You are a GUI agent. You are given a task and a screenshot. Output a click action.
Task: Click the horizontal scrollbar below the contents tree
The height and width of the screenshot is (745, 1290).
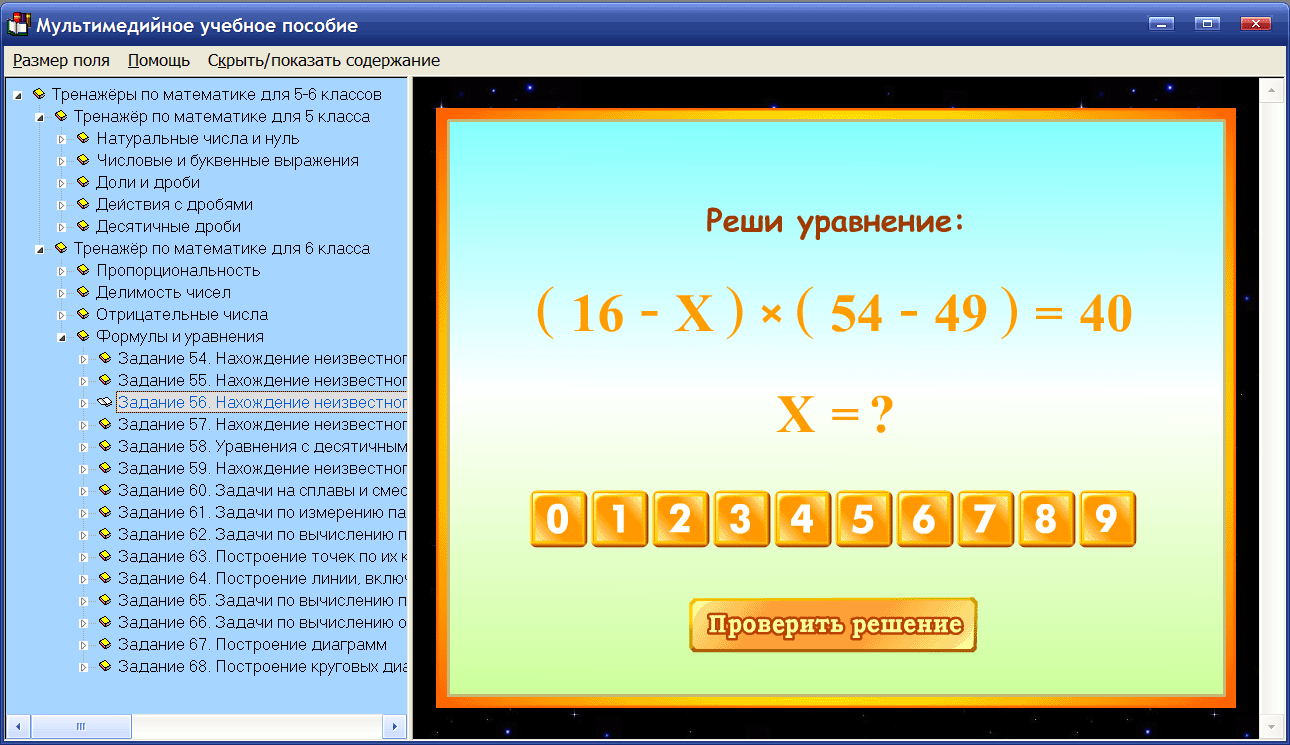[81, 725]
